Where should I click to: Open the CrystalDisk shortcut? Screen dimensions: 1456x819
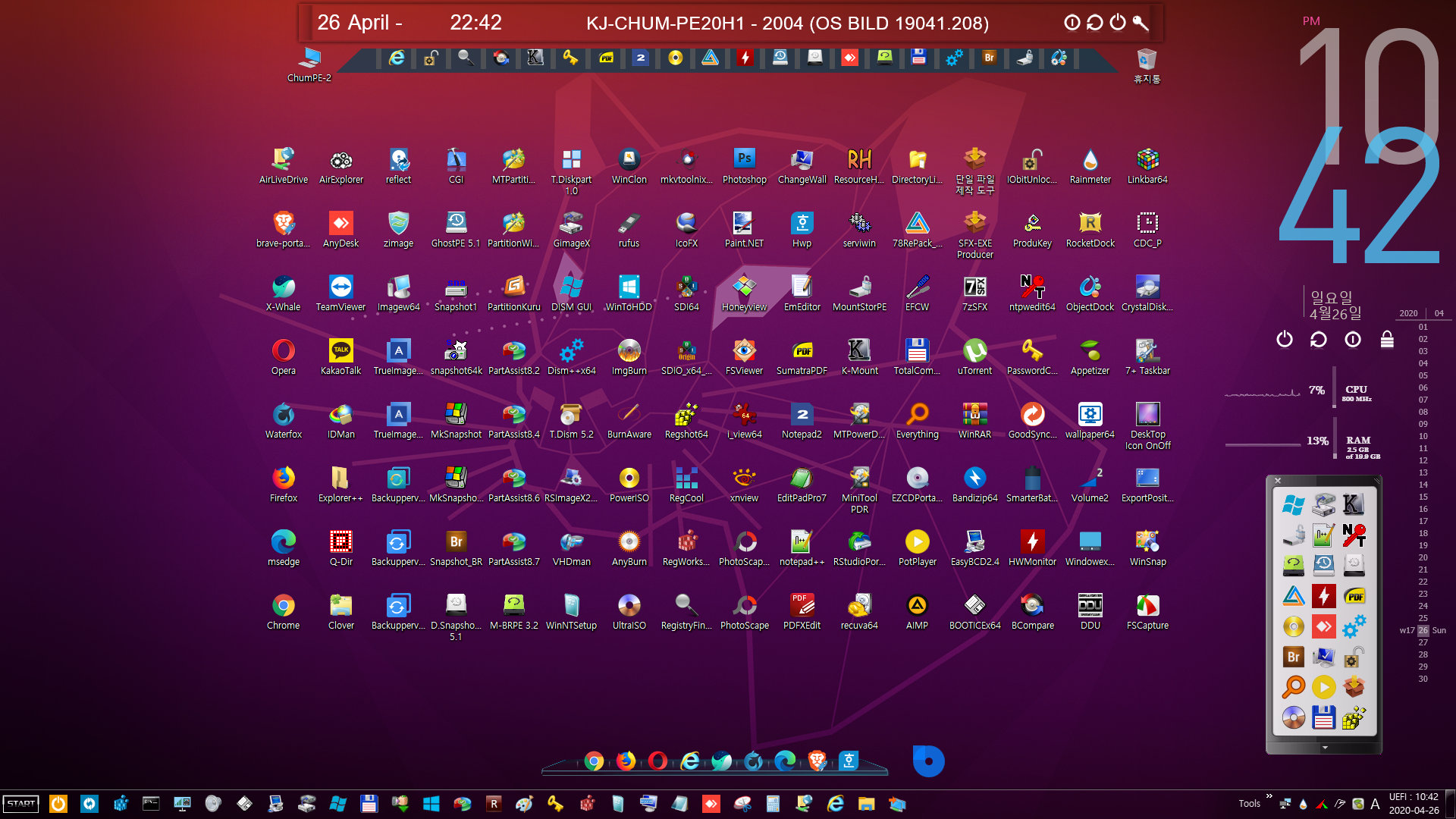[x=1148, y=293]
